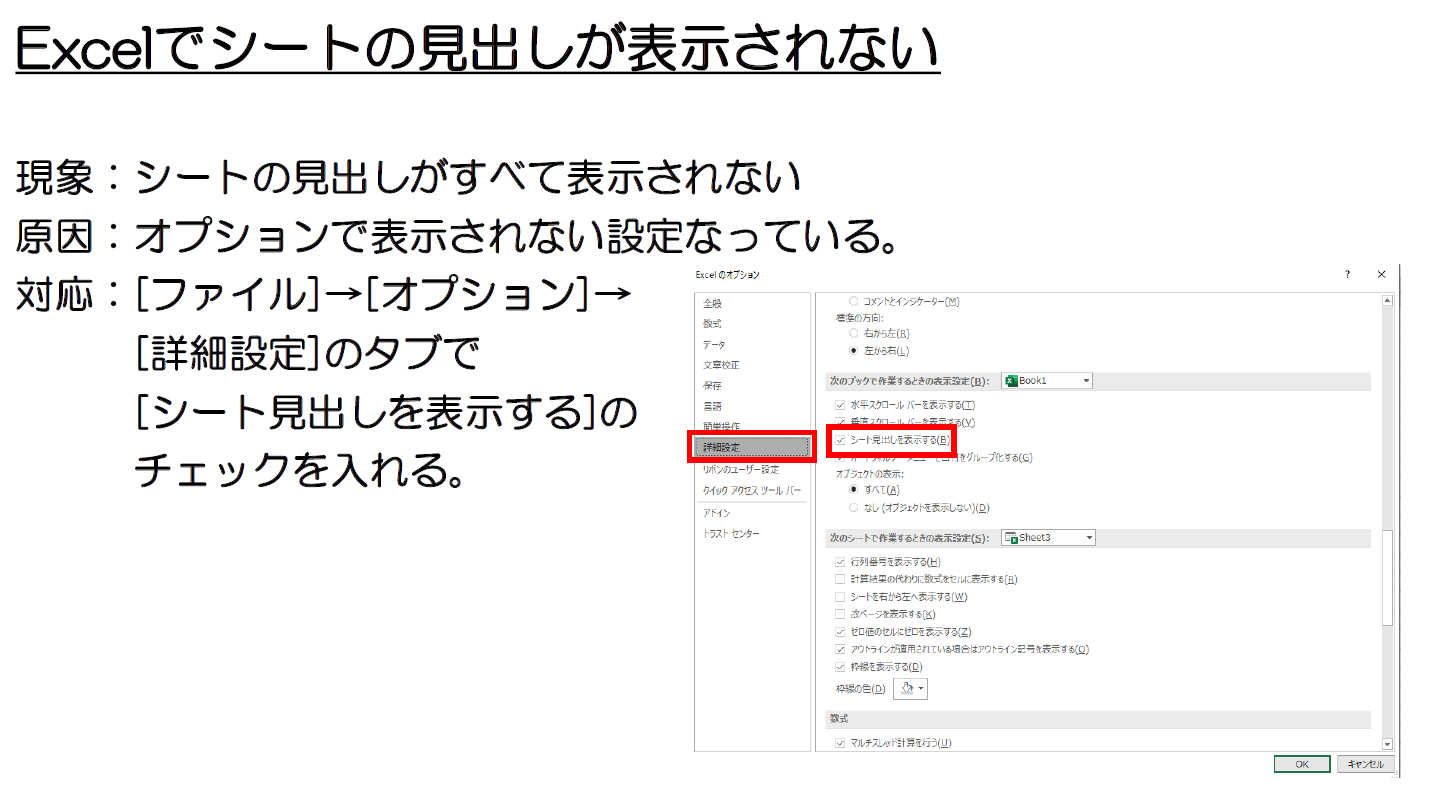Click the オブジェクトの表示 label
This screenshot has height=786, width=1434.
point(870,473)
